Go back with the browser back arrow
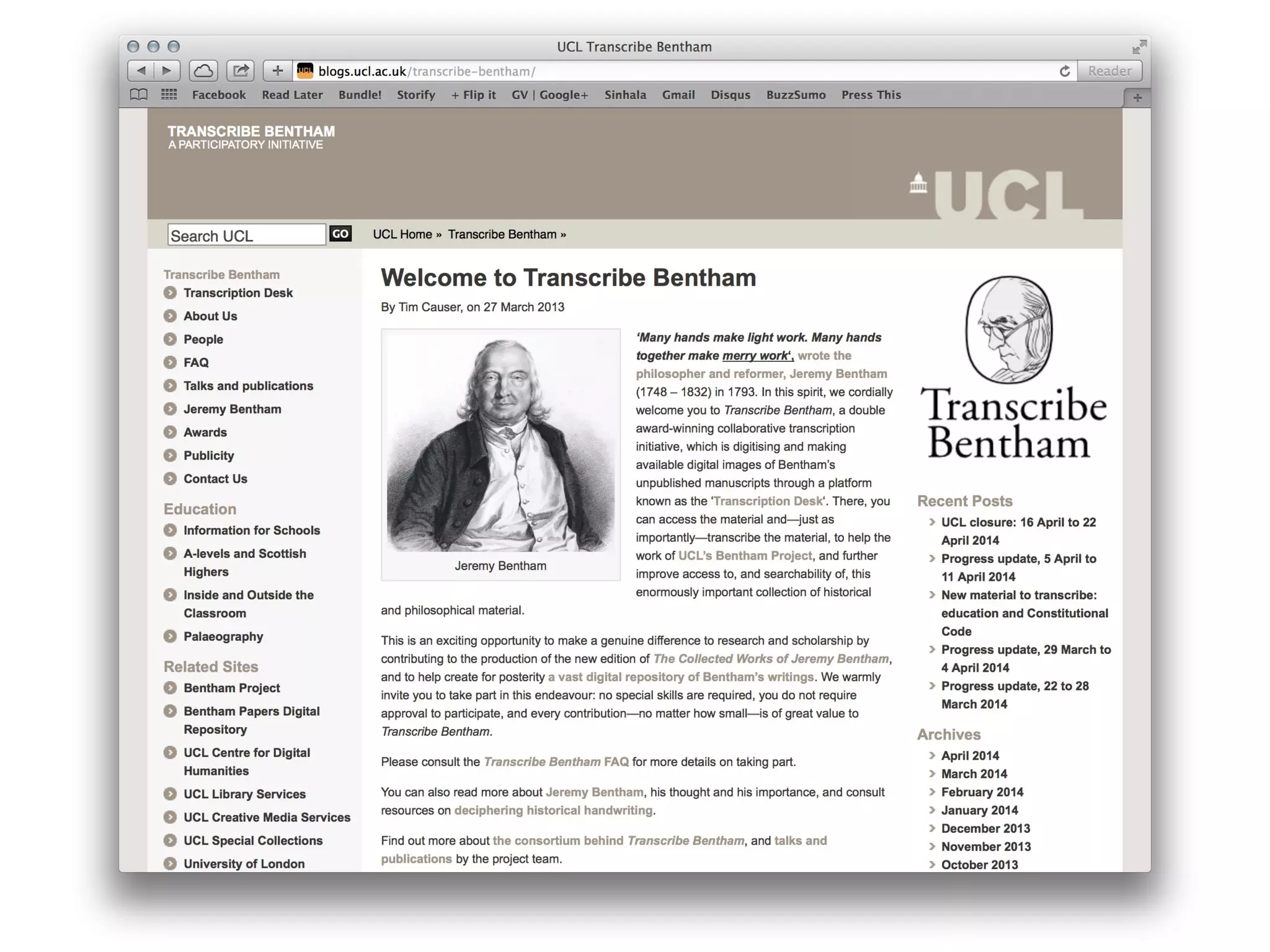The height and width of the screenshot is (952, 1270). (x=141, y=71)
